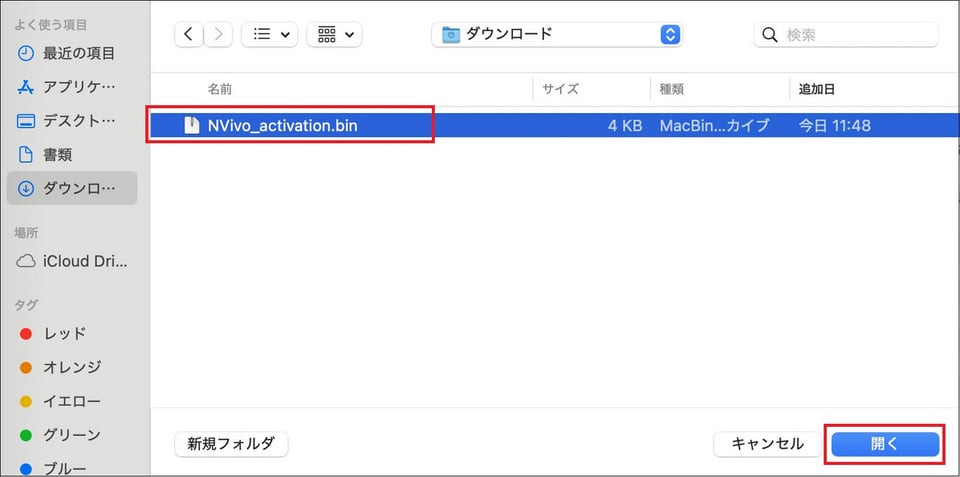
Task: Open iCloud Drive in the sidebar
Action: [x=72, y=261]
